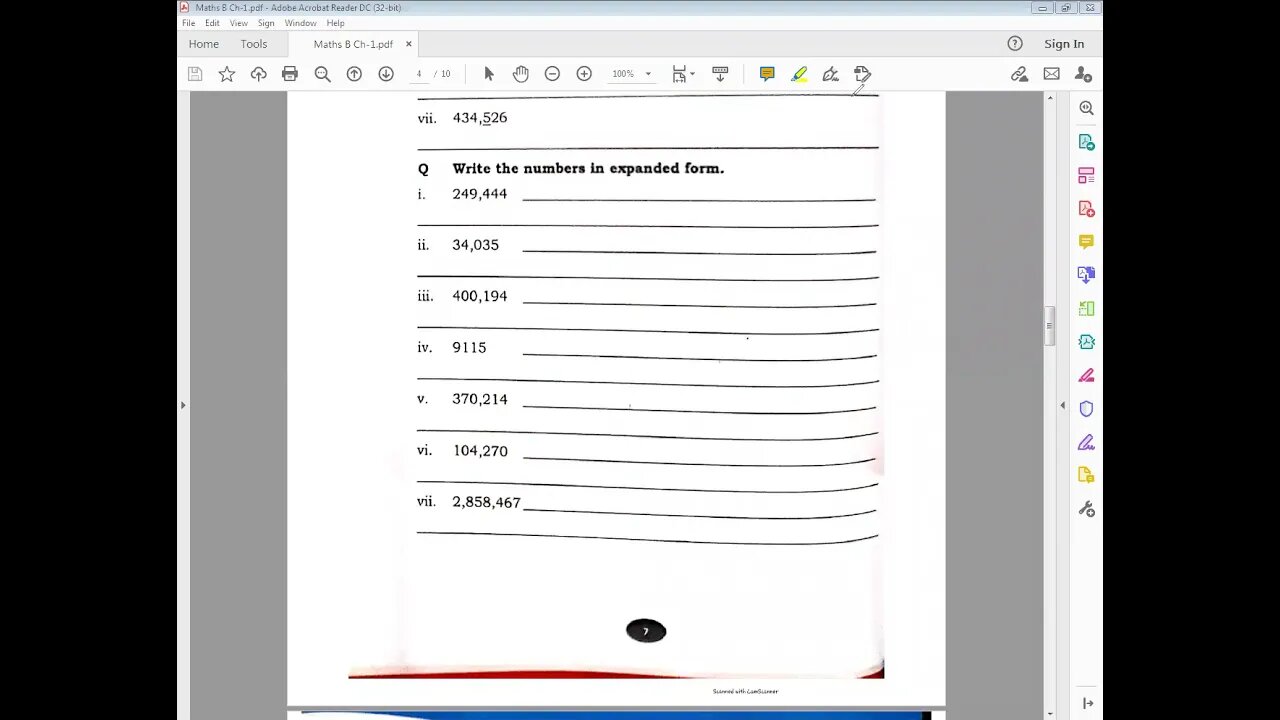Viewport: 1280px width, 720px height.
Task: Open Comment tool in side pane
Action: tap(1087, 242)
